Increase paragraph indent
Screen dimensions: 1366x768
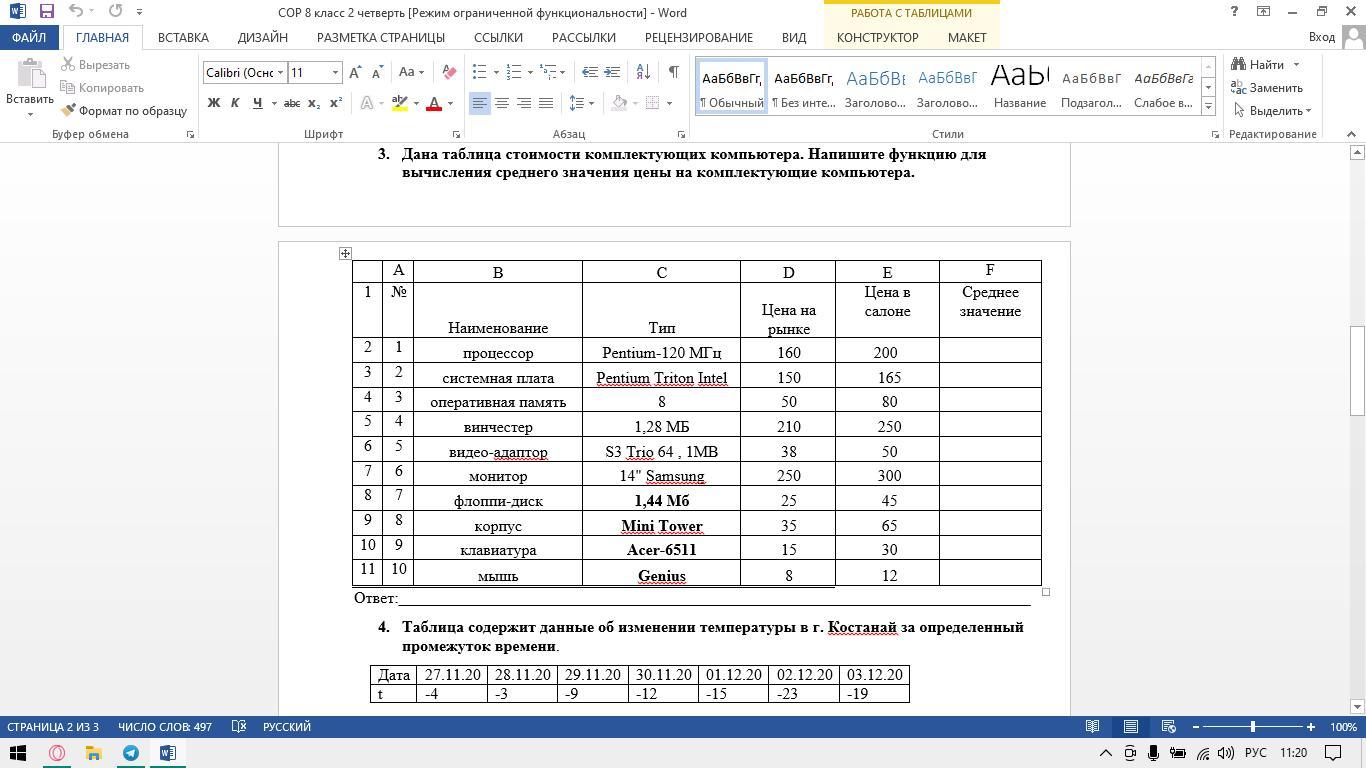612,72
